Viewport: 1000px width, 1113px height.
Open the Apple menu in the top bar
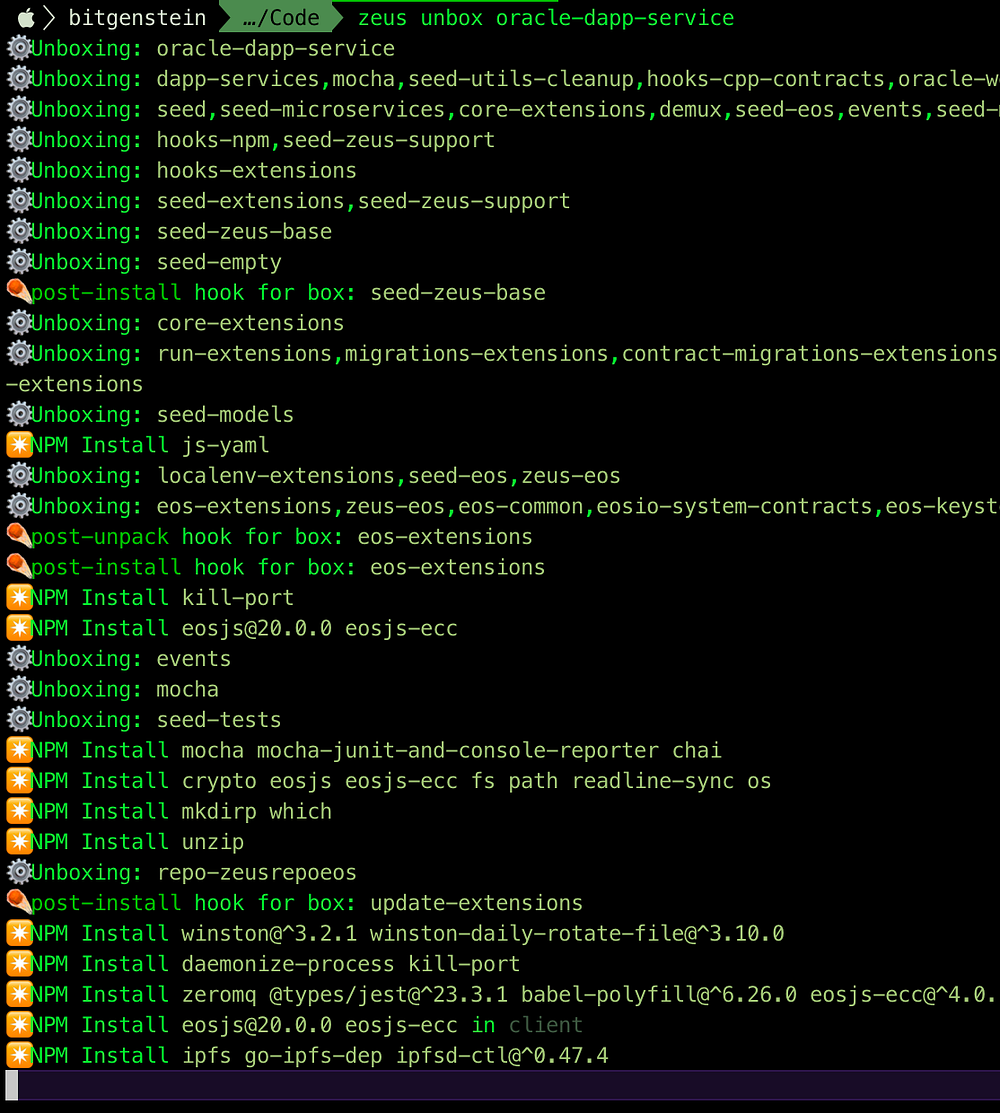(x=28, y=17)
